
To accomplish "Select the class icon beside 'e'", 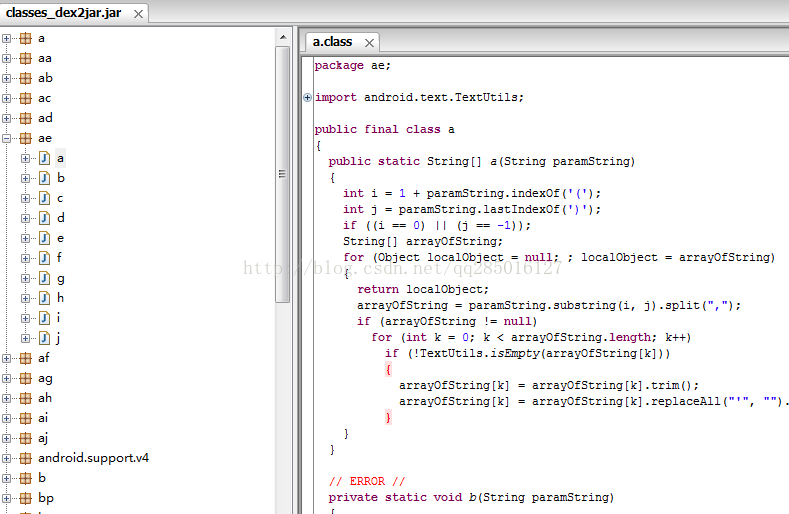I will (44, 238).
